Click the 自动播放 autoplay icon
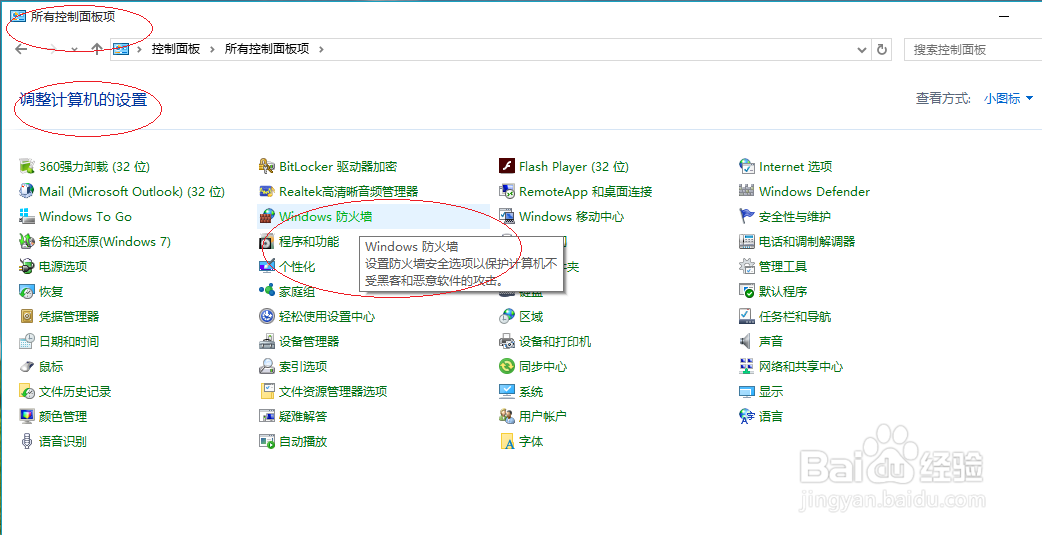This screenshot has height=535, width=1042. (x=267, y=441)
